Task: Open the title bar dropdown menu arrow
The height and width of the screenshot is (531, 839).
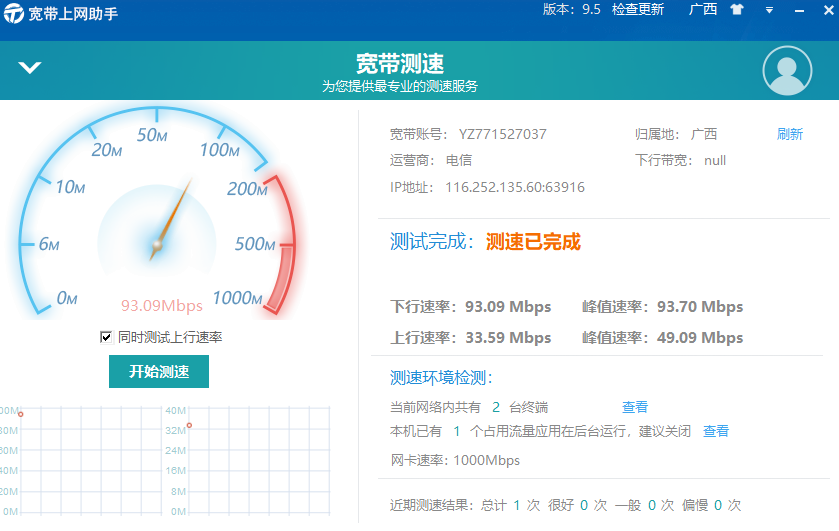Action: (x=769, y=10)
